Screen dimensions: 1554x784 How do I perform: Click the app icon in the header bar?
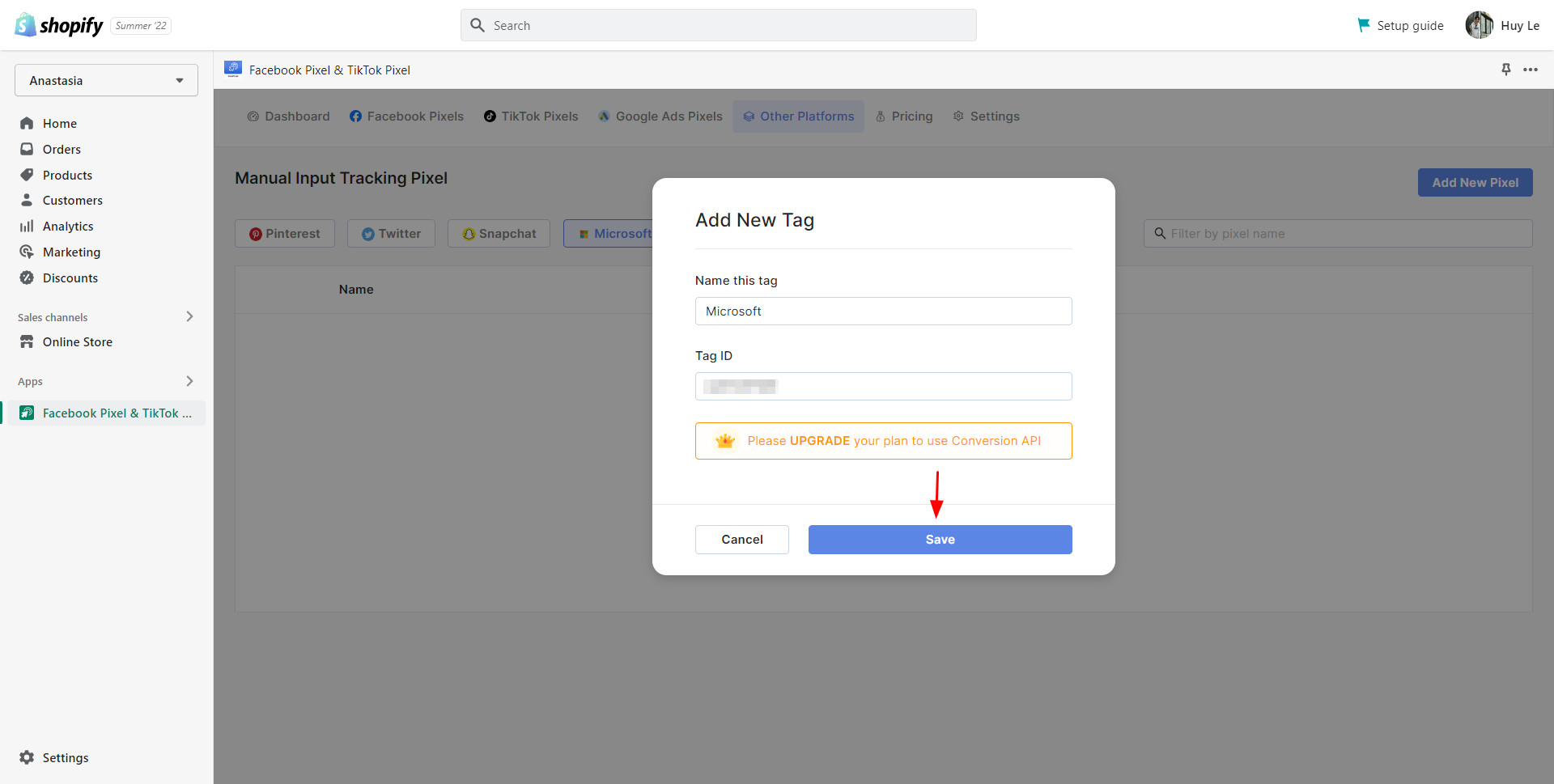point(233,70)
